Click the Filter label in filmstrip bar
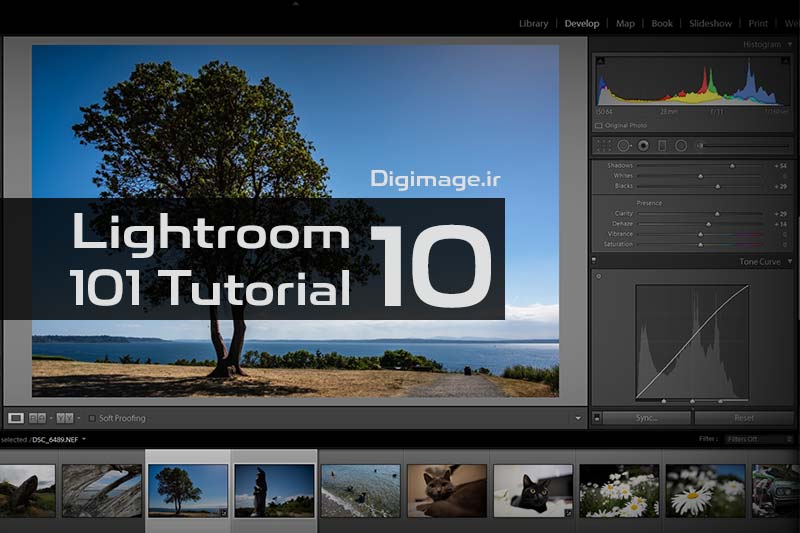The image size is (800, 533). coord(708,439)
